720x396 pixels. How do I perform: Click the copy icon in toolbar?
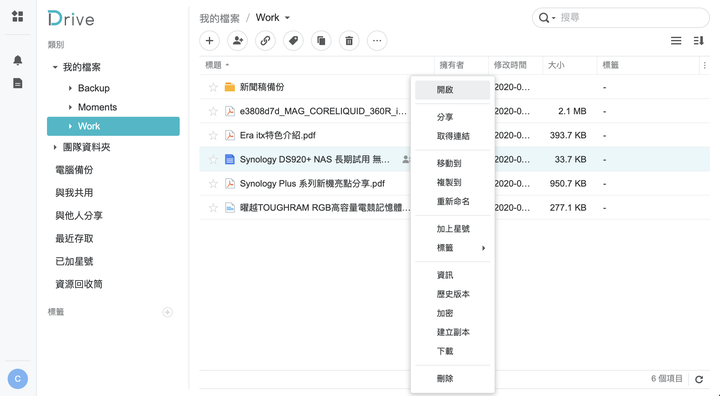point(321,40)
